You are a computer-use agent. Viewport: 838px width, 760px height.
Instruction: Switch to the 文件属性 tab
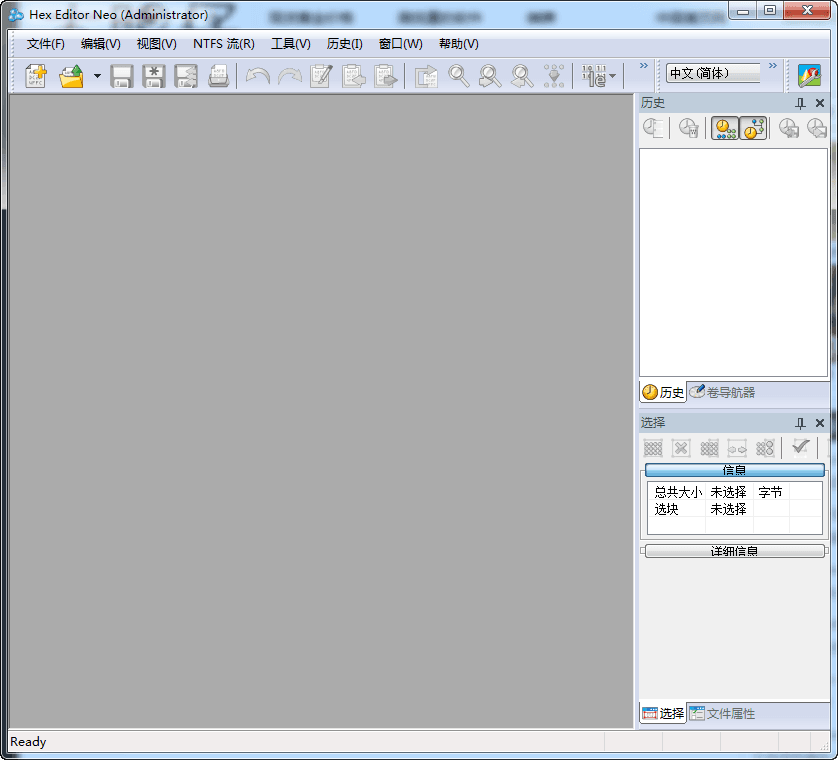722,714
